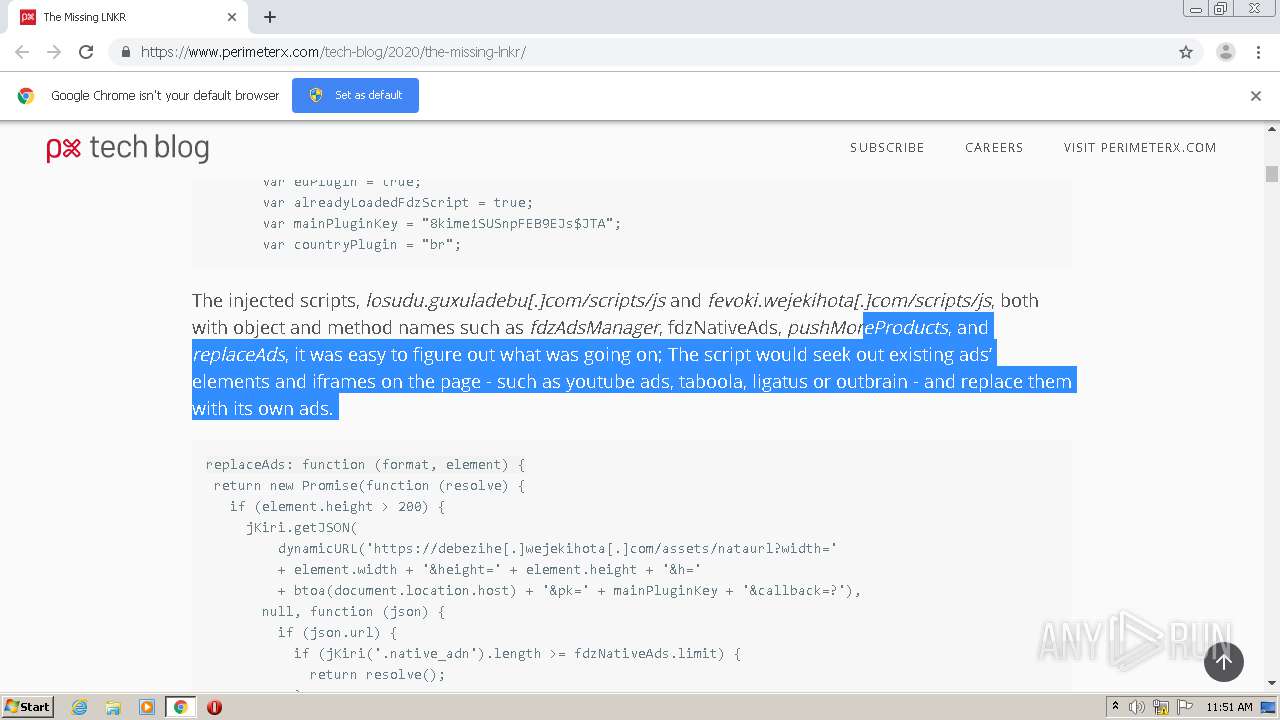1280x720 pixels.
Task: Click 'var mainPluginKey' code line
Action: [x=442, y=223]
